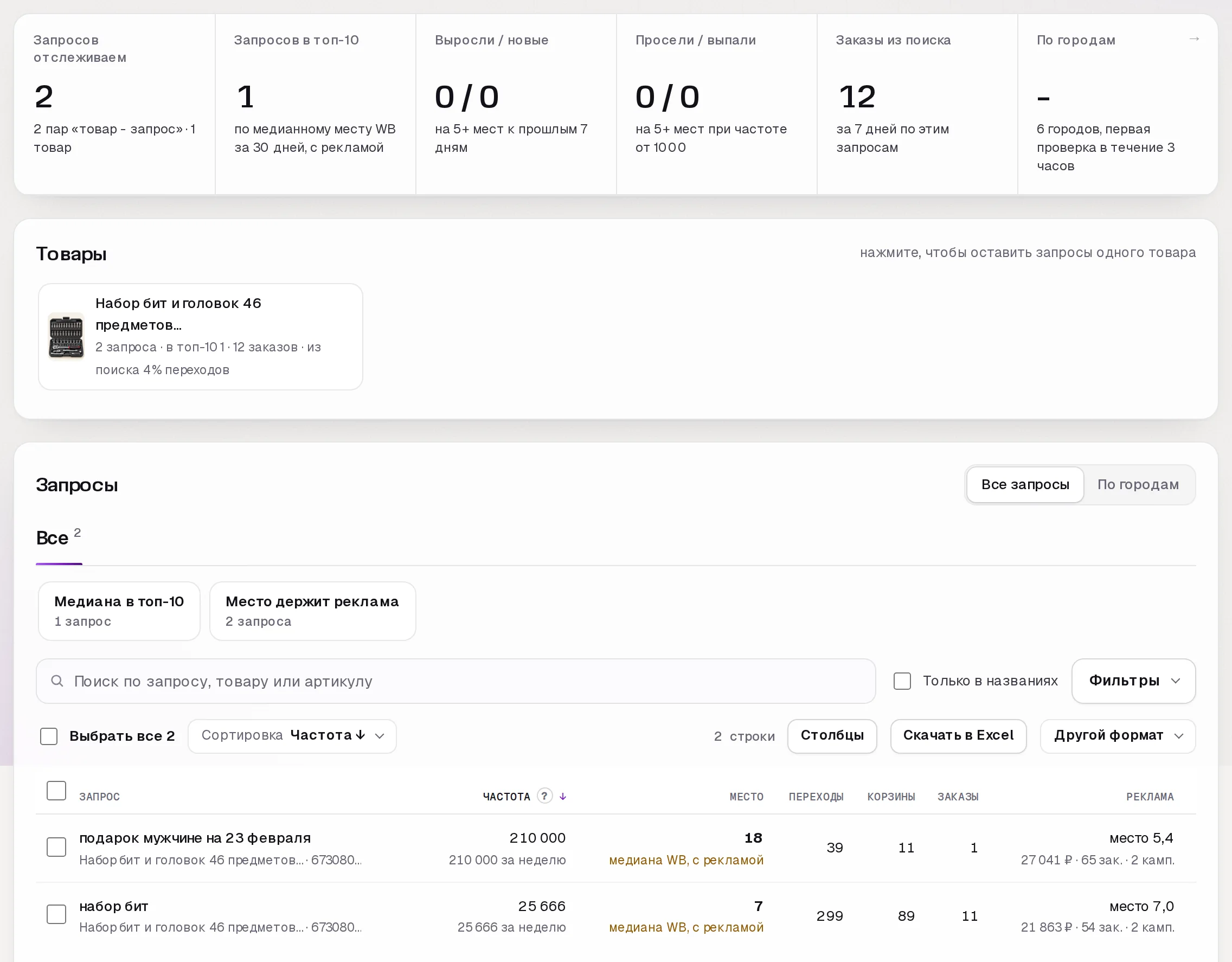Click the magnifier icon in search field

click(57, 681)
